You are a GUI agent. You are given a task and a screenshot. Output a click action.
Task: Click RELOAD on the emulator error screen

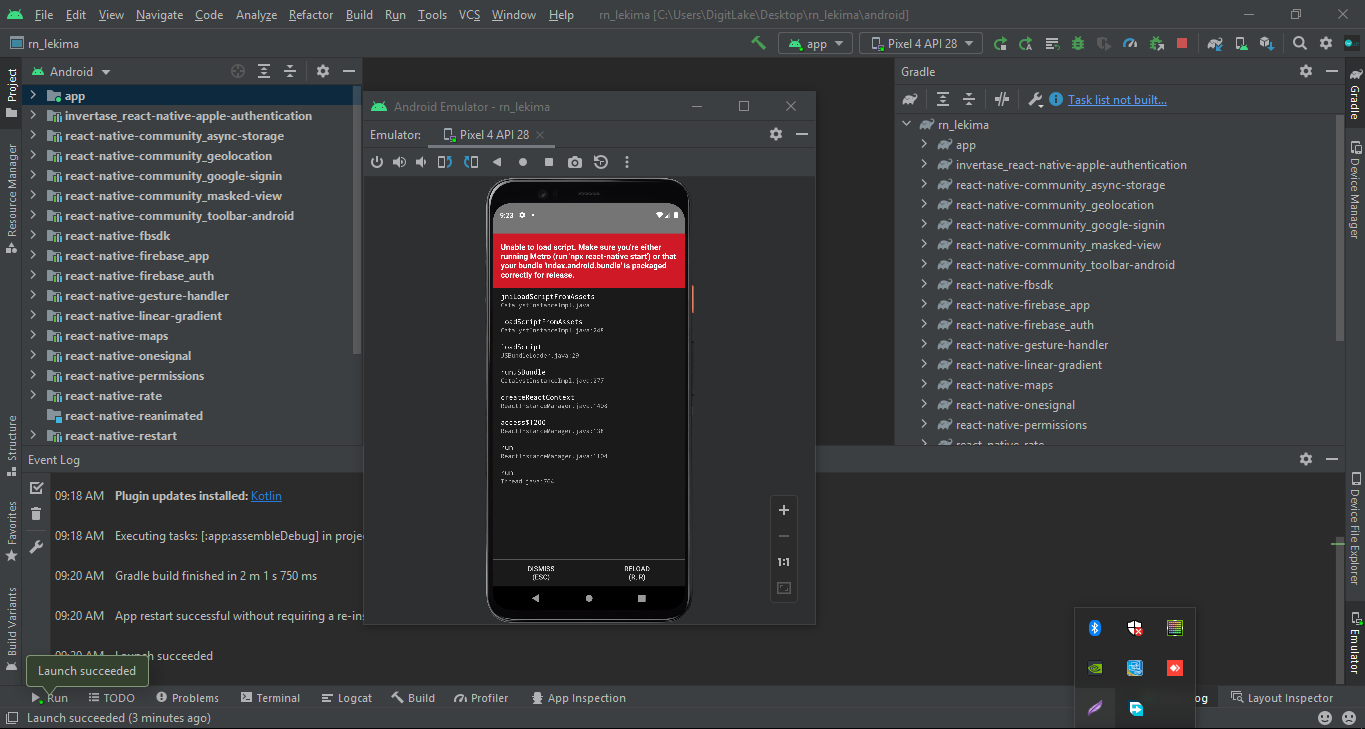[x=637, y=572]
